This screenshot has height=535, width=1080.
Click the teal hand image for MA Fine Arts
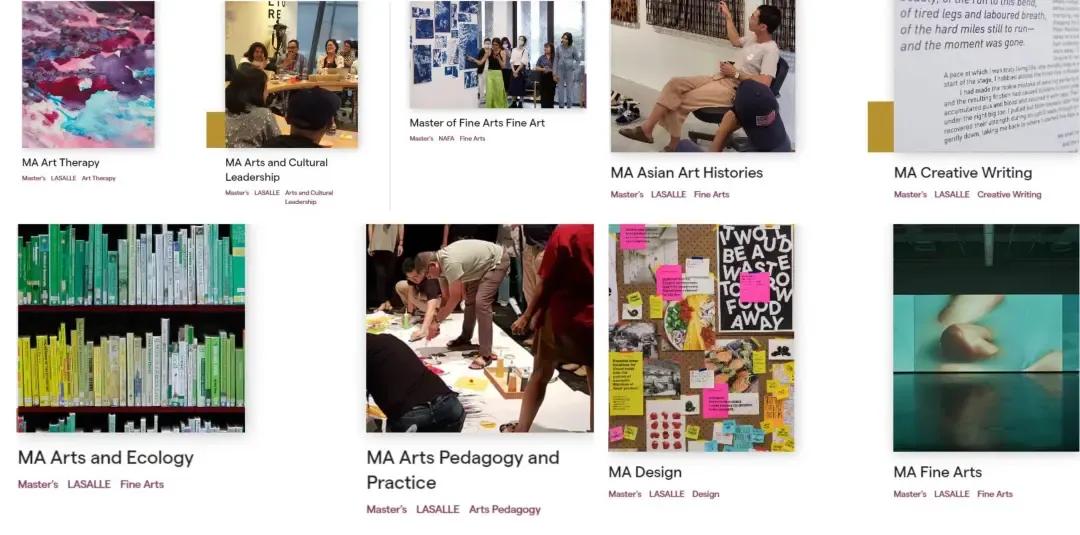tap(986, 337)
